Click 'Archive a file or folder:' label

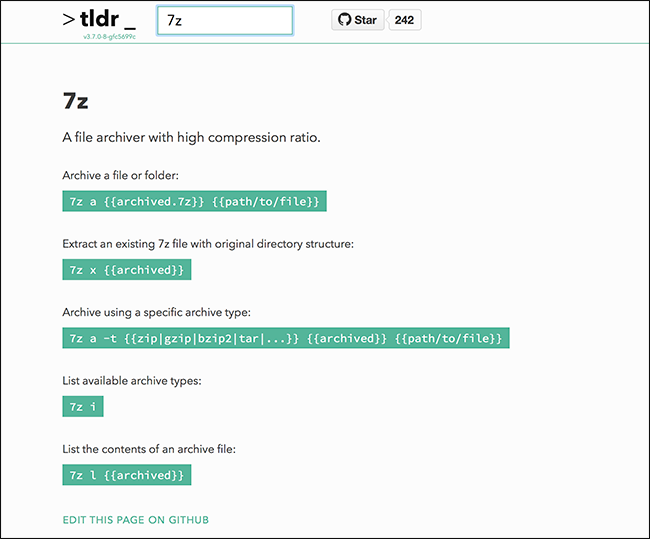(x=121, y=175)
